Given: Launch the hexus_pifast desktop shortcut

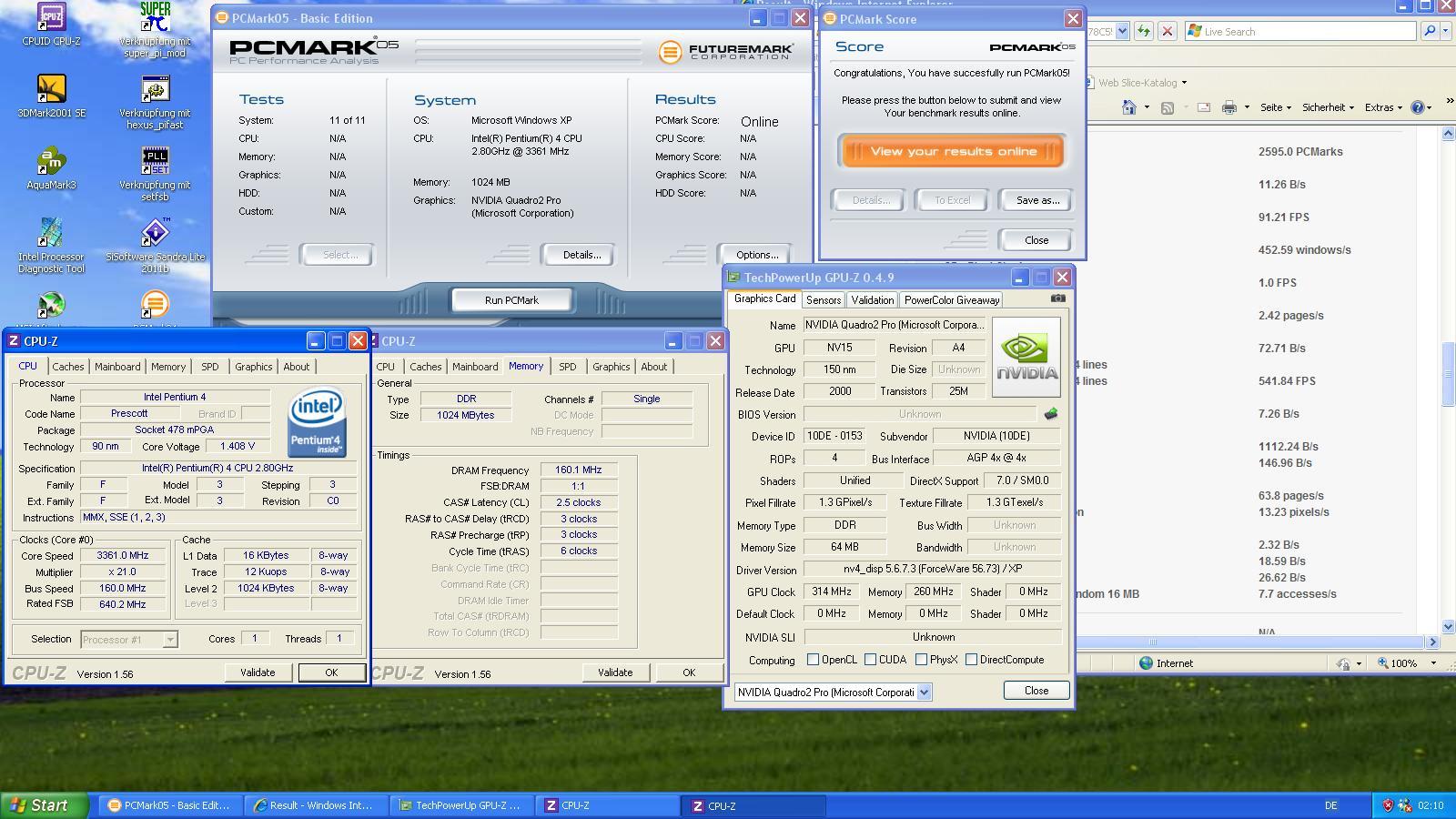Looking at the screenshot, I should (x=155, y=102).
